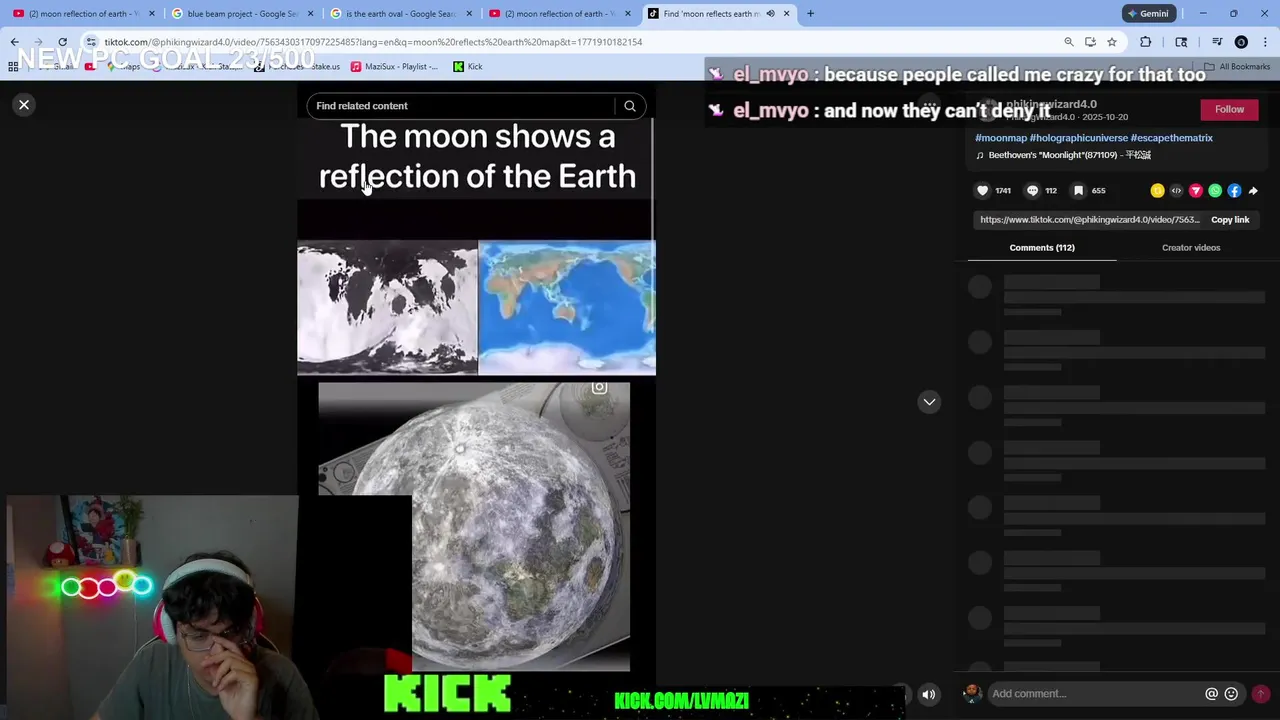Open comments via the speech bubble icon
This screenshot has height=720, width=1280.
point(1032,190)
